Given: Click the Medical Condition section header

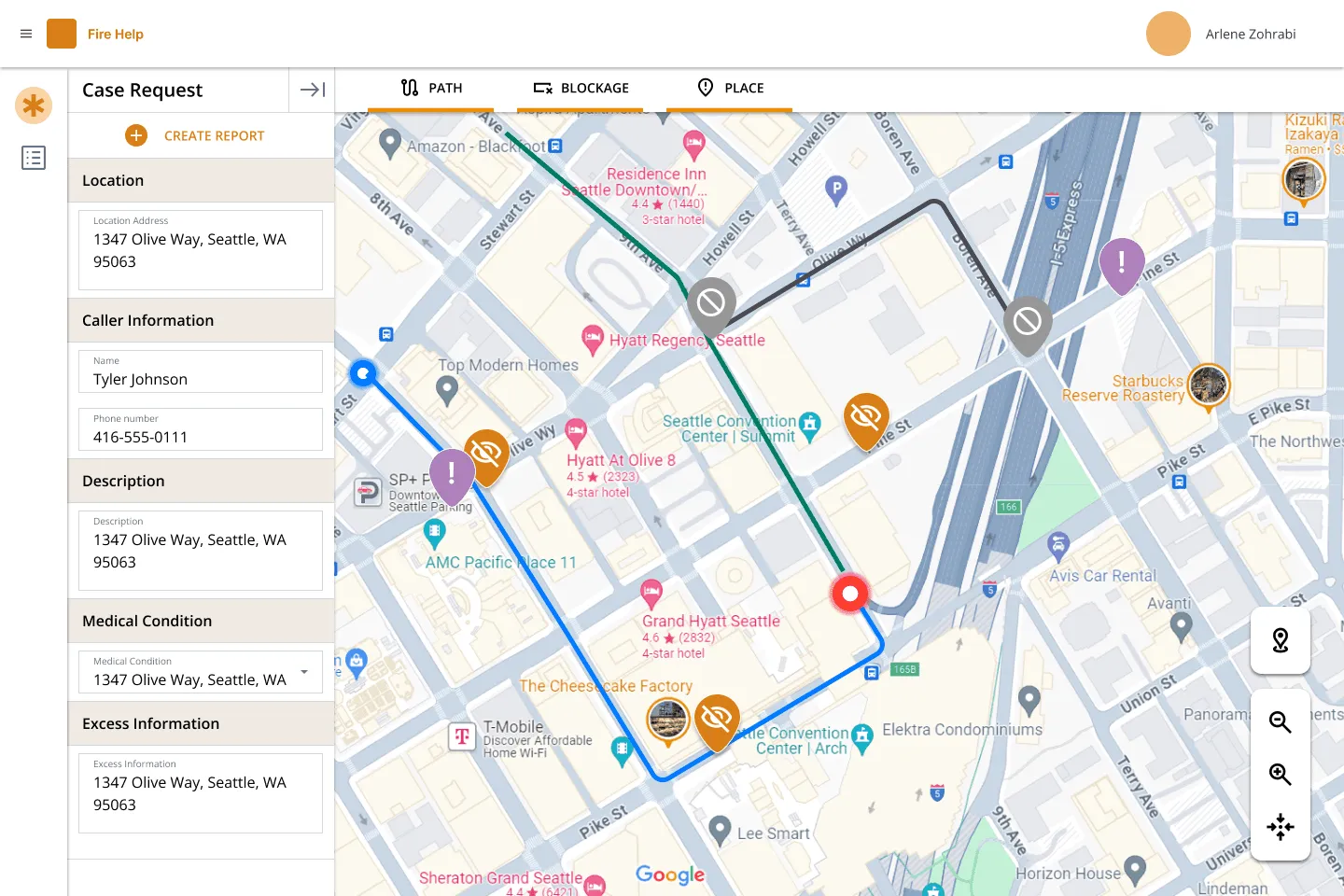Looking at the screenshot, I should click(x=201, y=621).
